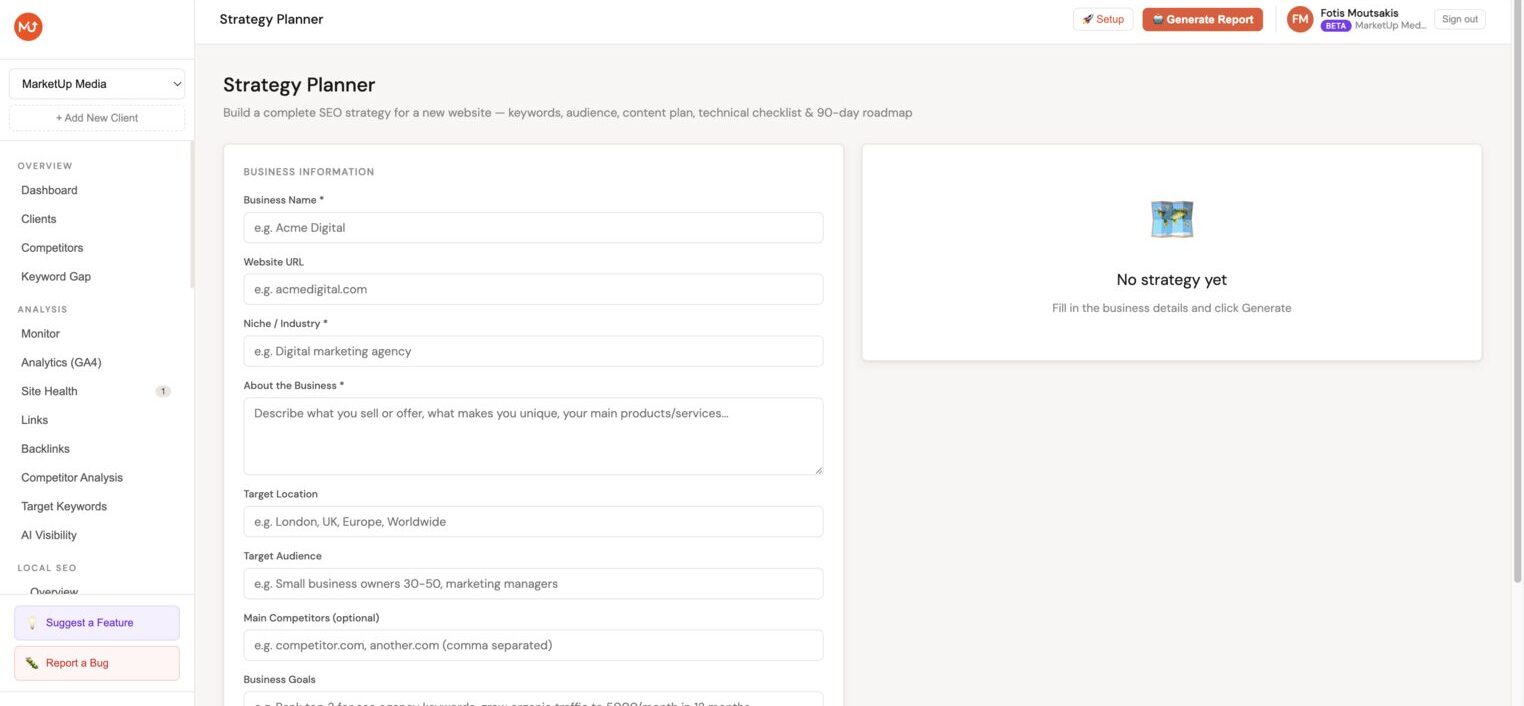Open Site Health section
This screenshot has height=706, width=1524.
pos(49,391)
